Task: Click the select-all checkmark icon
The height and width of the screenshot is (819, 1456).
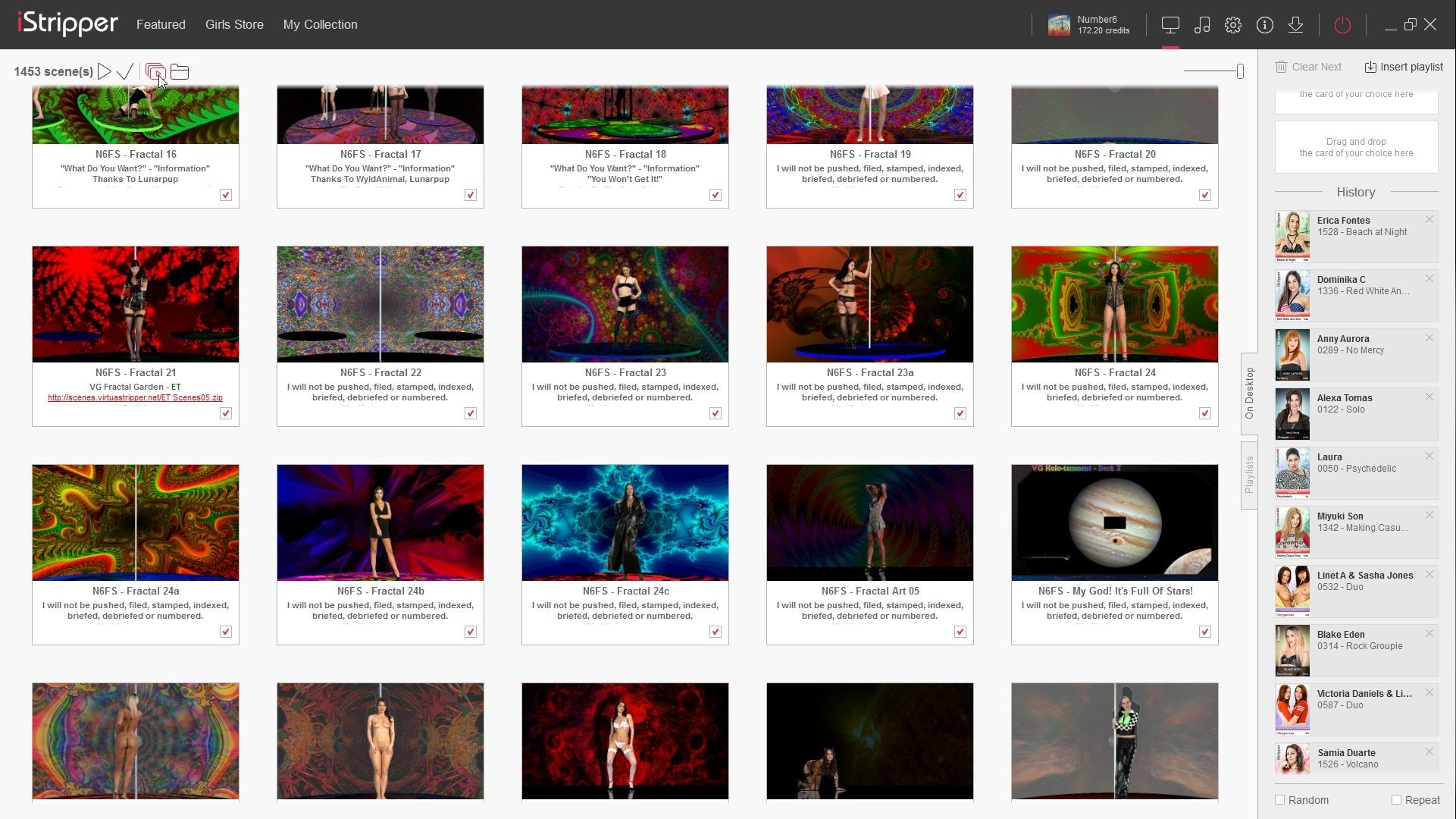Action: tap(126, 71)
